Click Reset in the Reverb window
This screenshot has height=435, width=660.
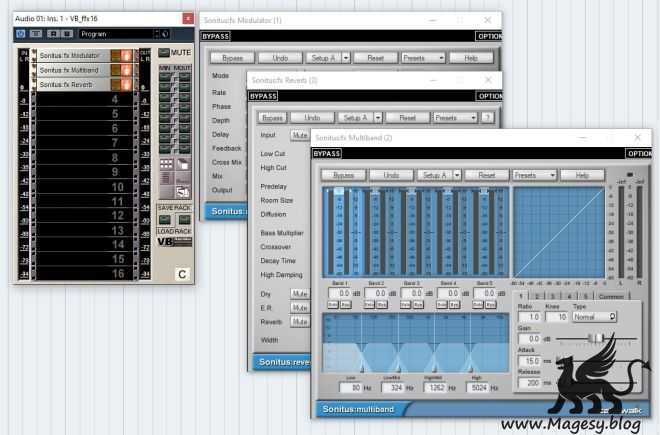[407, 118]
